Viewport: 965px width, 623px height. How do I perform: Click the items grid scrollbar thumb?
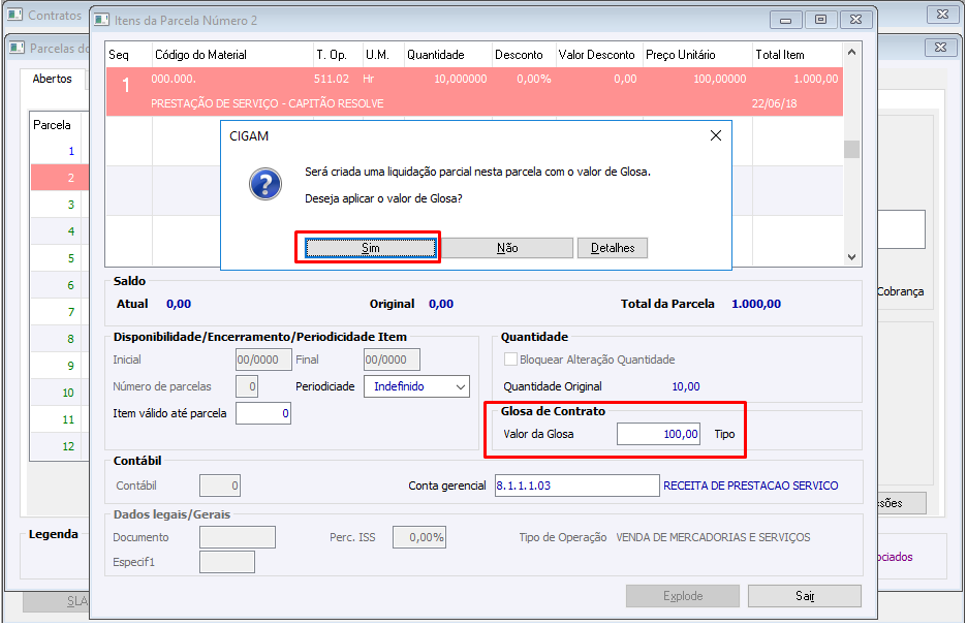point(852,149)
